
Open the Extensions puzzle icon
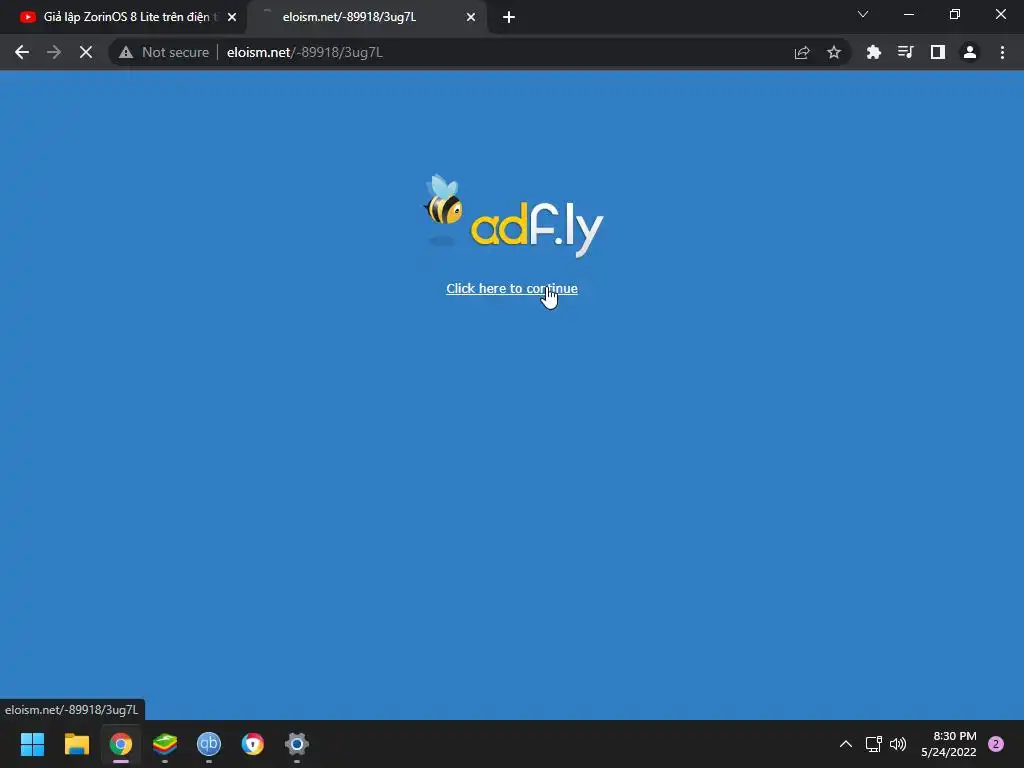click(x=873, y=52)
